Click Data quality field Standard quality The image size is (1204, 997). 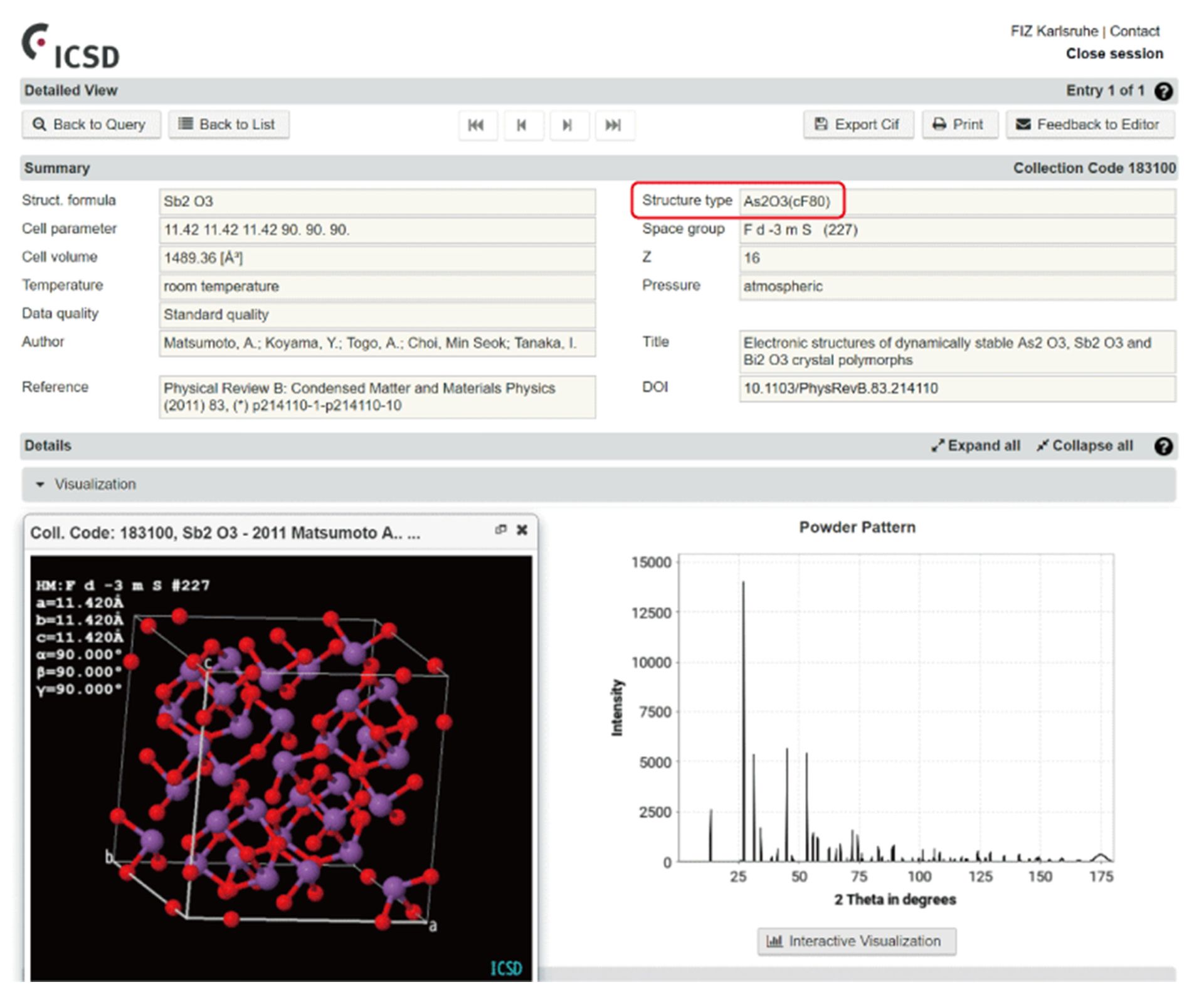[x=378, y=314]
